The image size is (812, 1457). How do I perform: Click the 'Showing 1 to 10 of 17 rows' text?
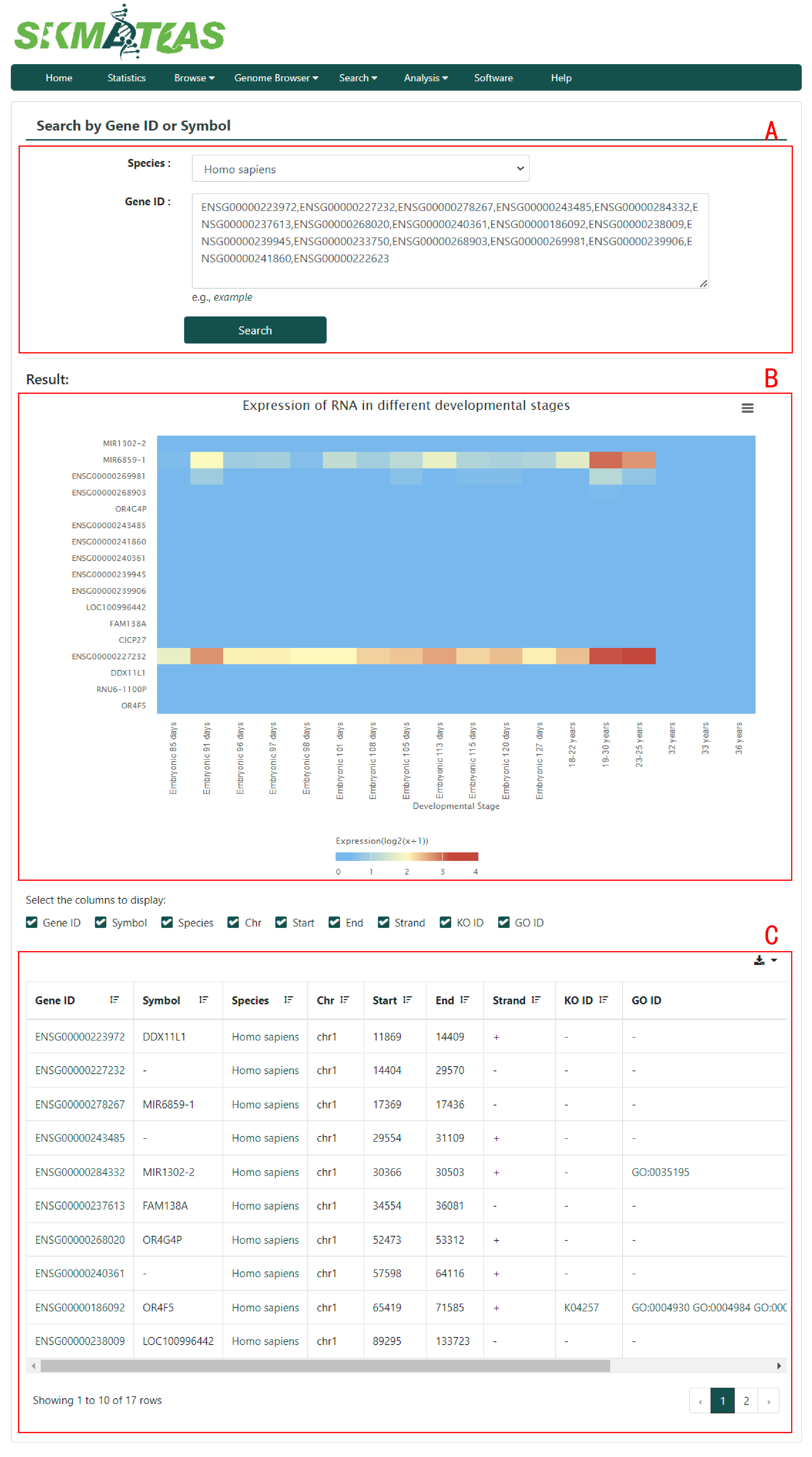tap(97, 1400)
